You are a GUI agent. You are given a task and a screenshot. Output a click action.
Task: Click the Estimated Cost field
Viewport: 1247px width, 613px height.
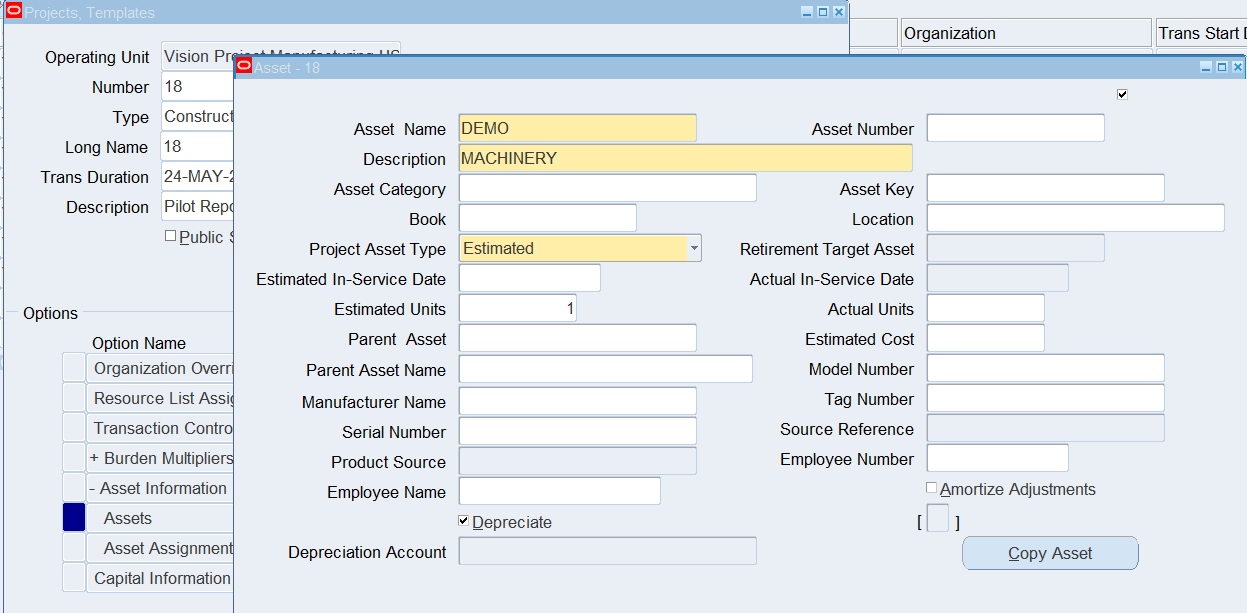coord(986,338)
